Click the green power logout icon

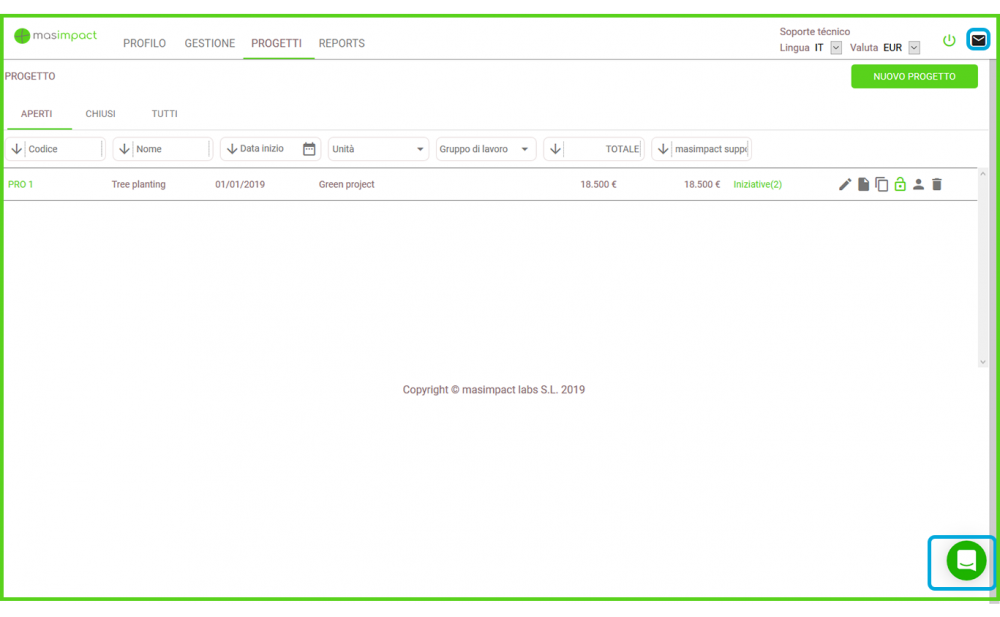[x=949, y=41]
